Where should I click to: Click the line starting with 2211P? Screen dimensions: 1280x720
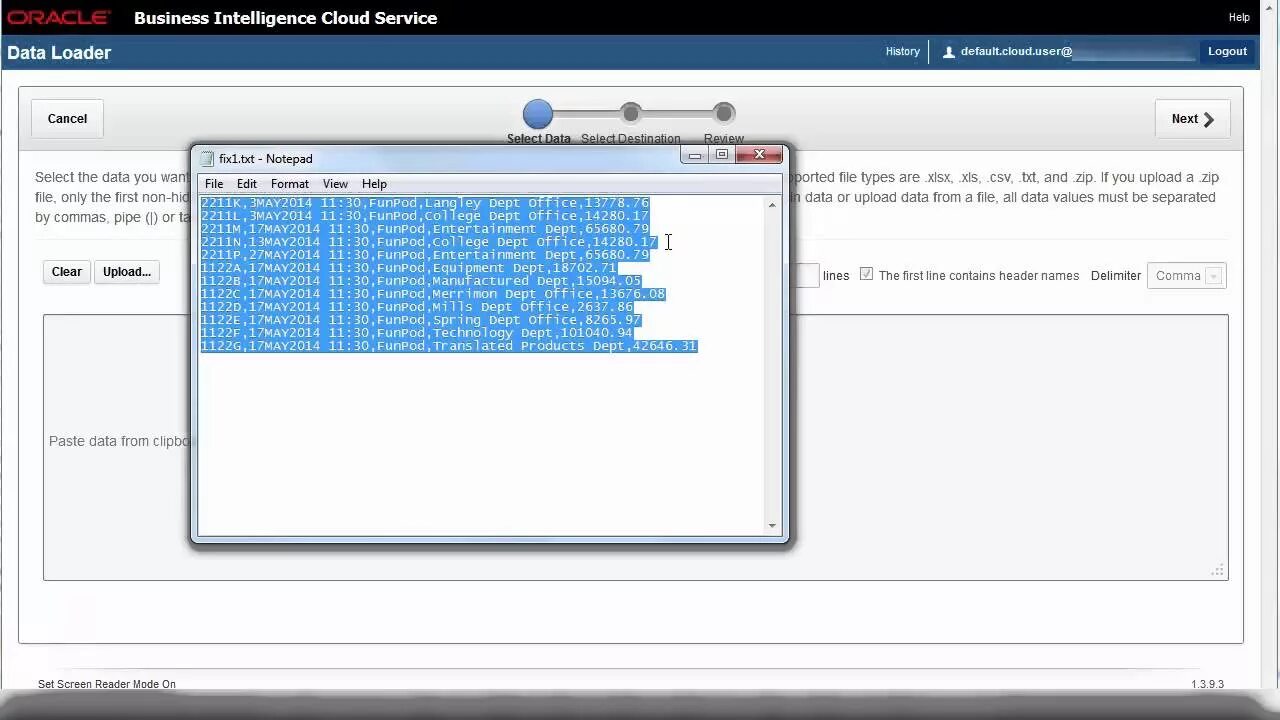pos(425,255)
